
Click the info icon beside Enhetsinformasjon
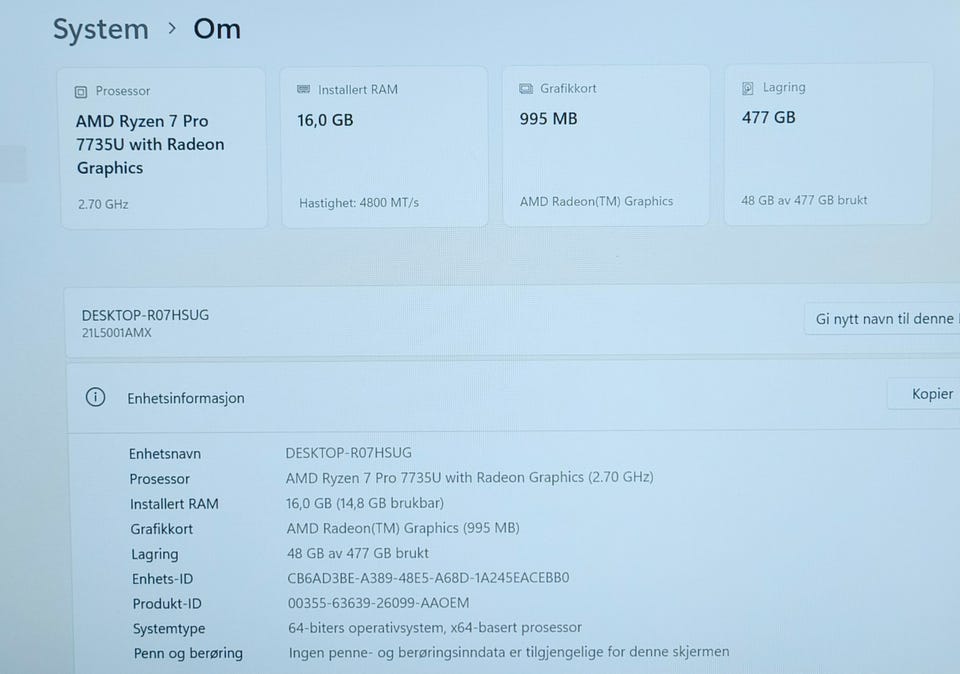(96, 397)
